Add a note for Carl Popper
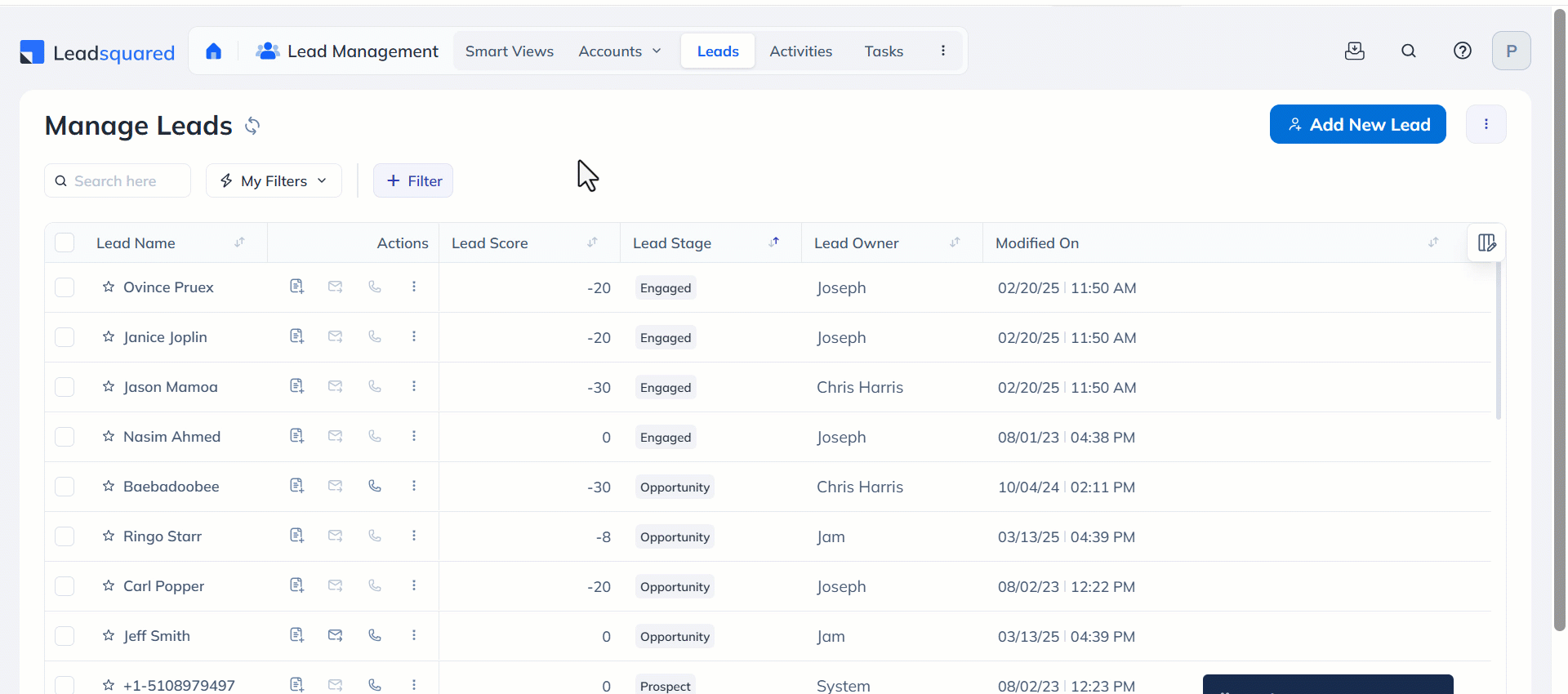This screenshot has width=1568, height=694. pos(296,585)
